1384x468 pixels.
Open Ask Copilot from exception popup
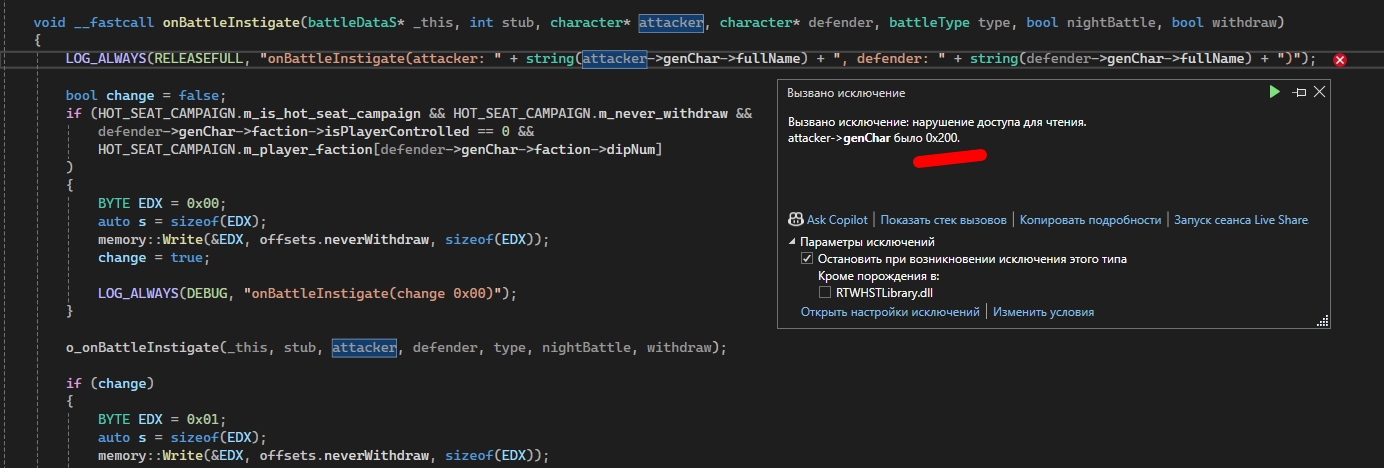830,220
